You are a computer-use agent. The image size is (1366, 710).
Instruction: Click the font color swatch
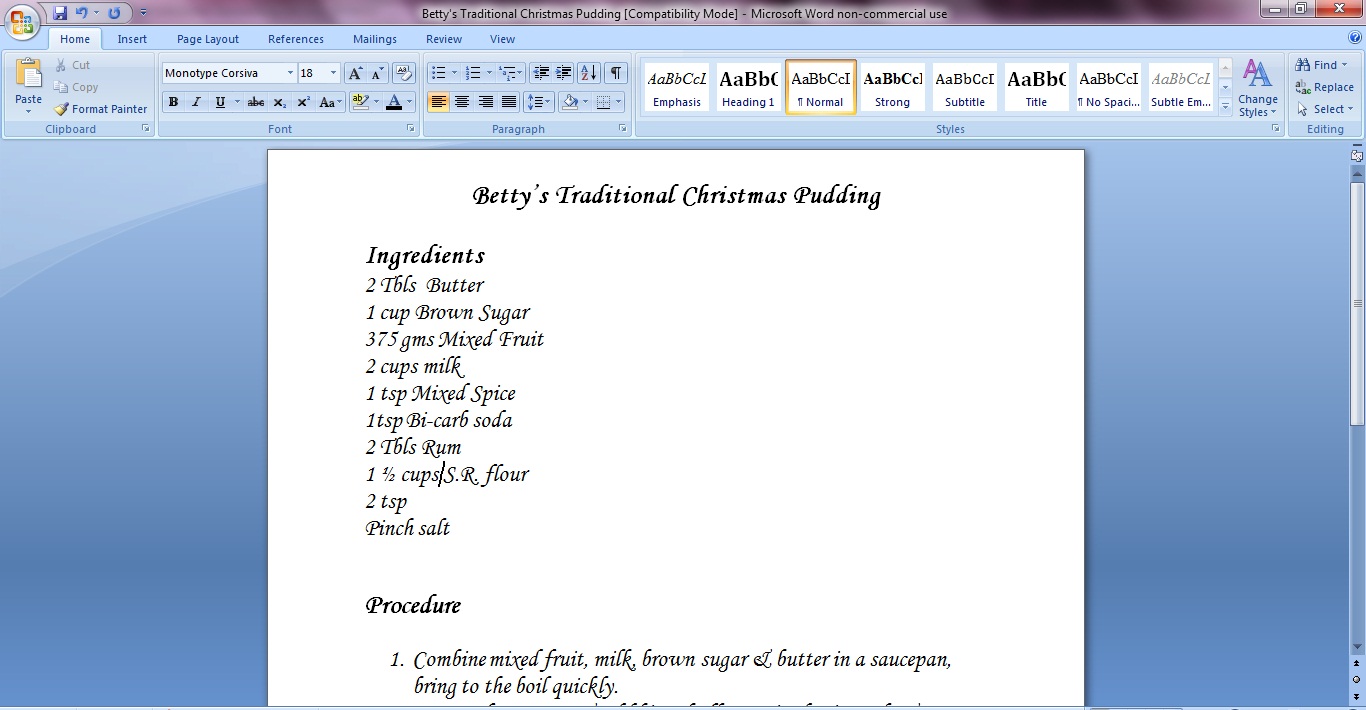point(394,102)
